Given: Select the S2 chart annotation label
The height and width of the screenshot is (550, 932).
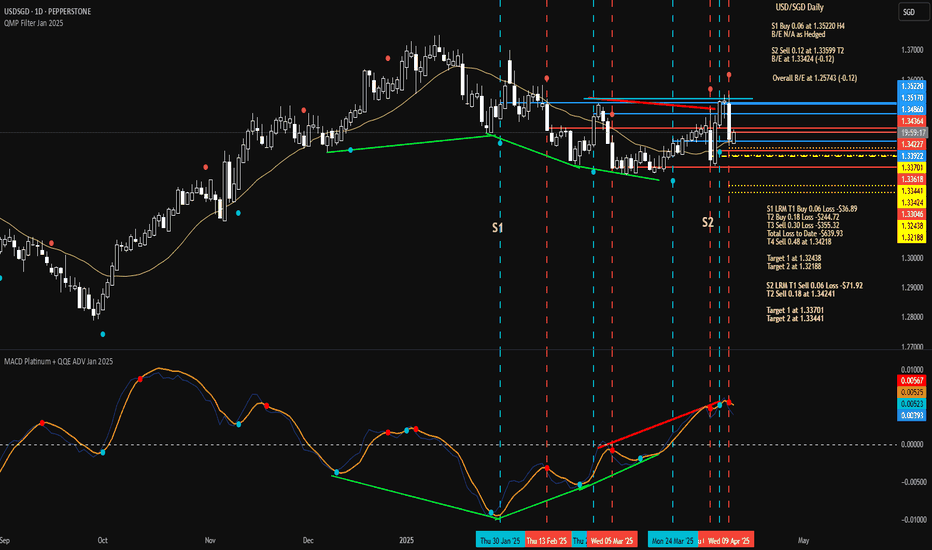Looking at the screenshot, I should point(707,222).
